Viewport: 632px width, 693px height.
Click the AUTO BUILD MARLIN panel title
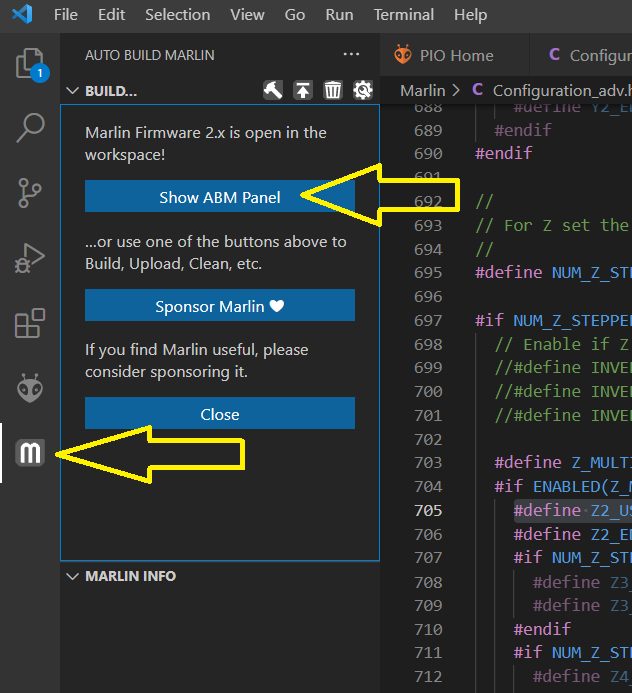pyautogui.click(x=150, y=55)
